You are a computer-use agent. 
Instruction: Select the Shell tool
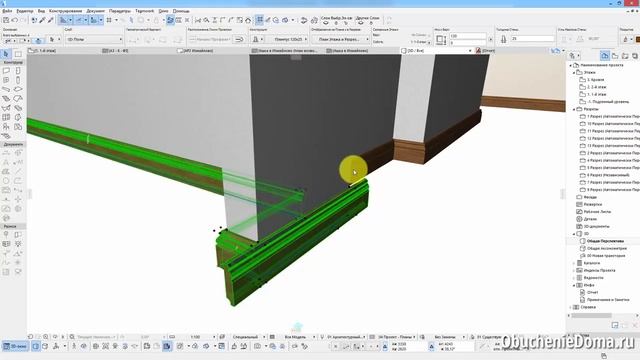pos(6,108)
